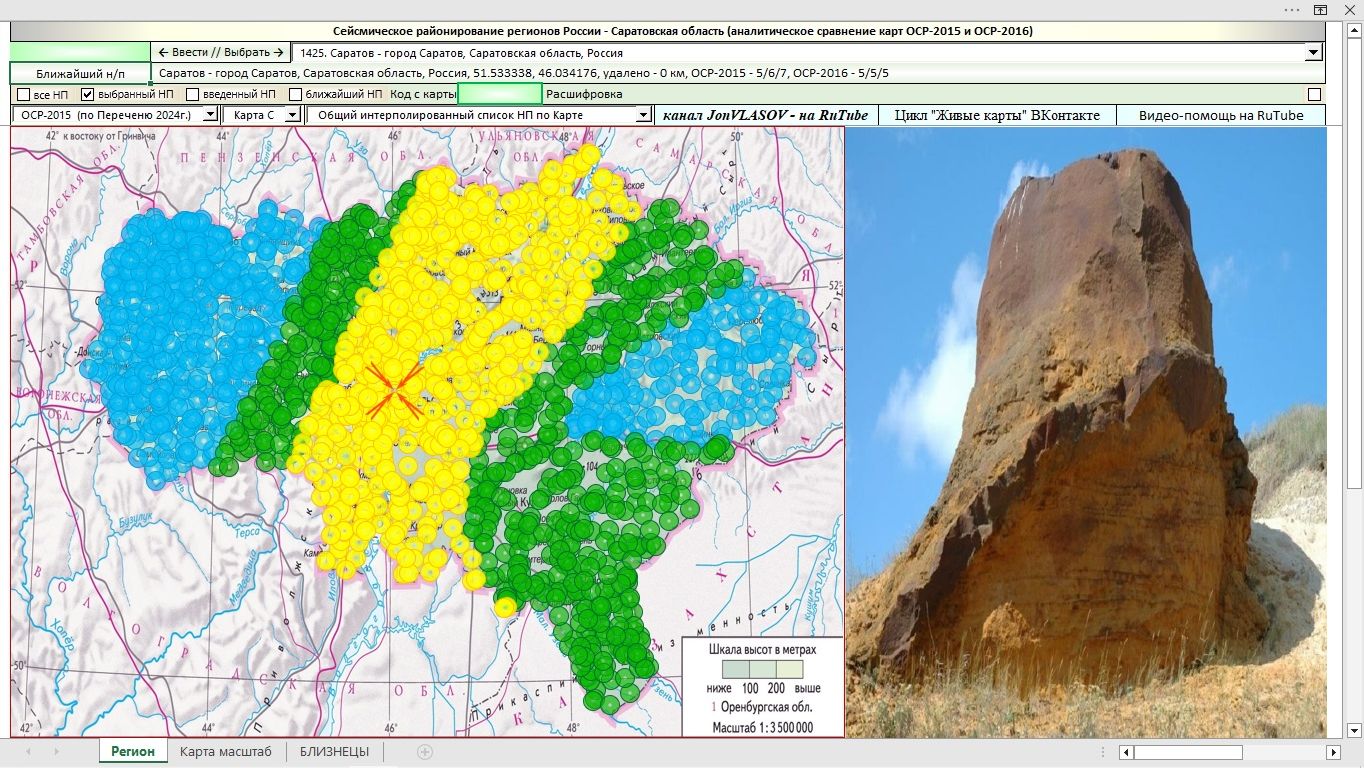Add a new sheet with the plus icon
1364x768 pixels.
click(425, 752)
